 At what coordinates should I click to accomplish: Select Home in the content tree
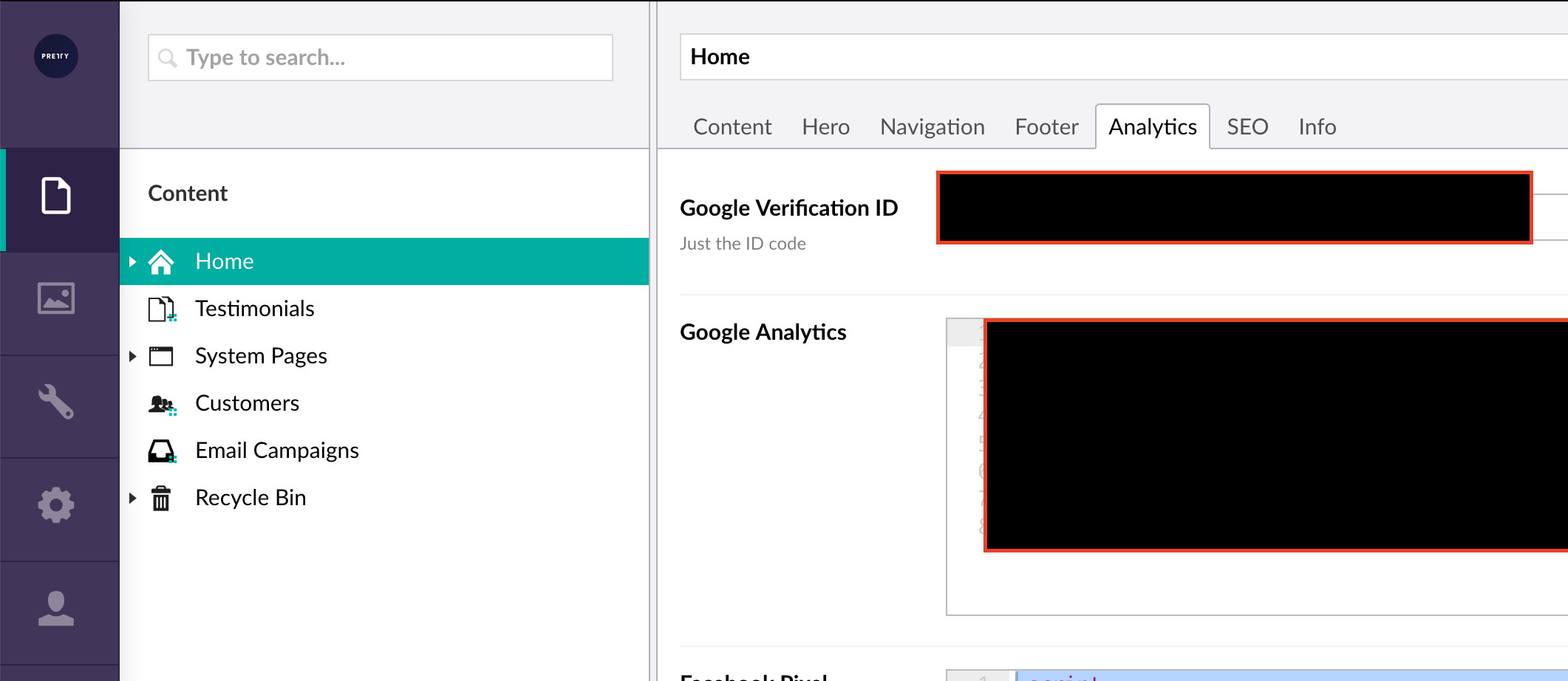point(384,261)
